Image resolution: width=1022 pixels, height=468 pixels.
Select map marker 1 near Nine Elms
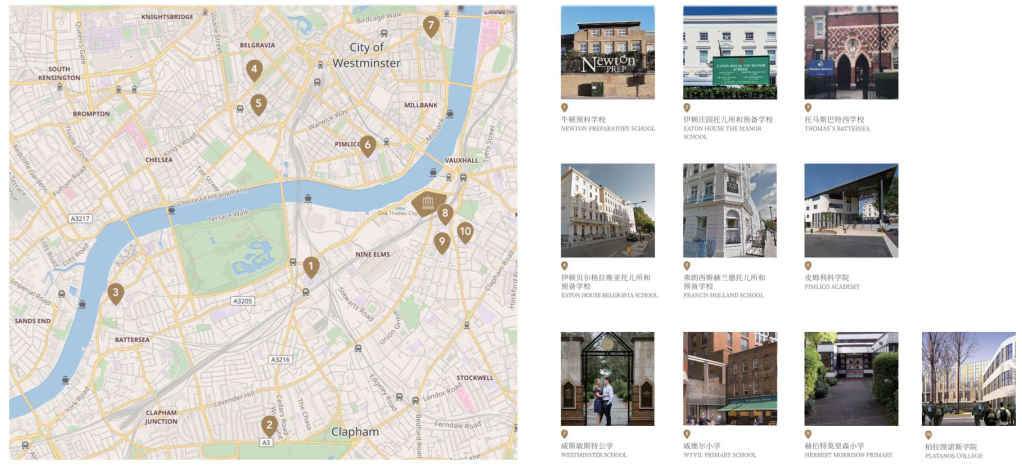coord(312,267)
